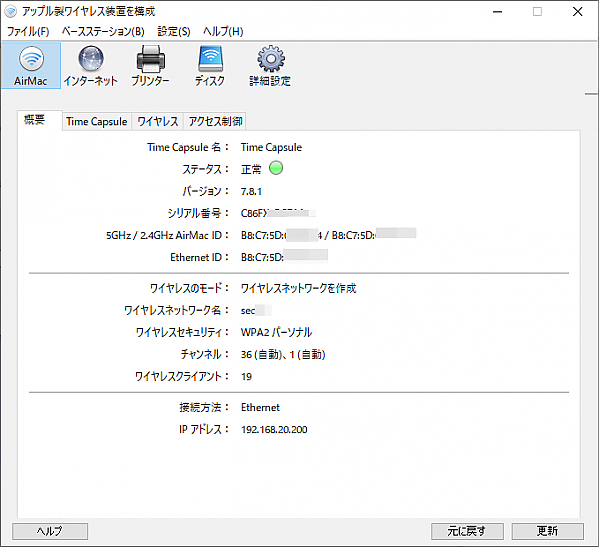599x547 pixels.
Task: Open the ファイル(F) menu
Action: click(28, 31)
